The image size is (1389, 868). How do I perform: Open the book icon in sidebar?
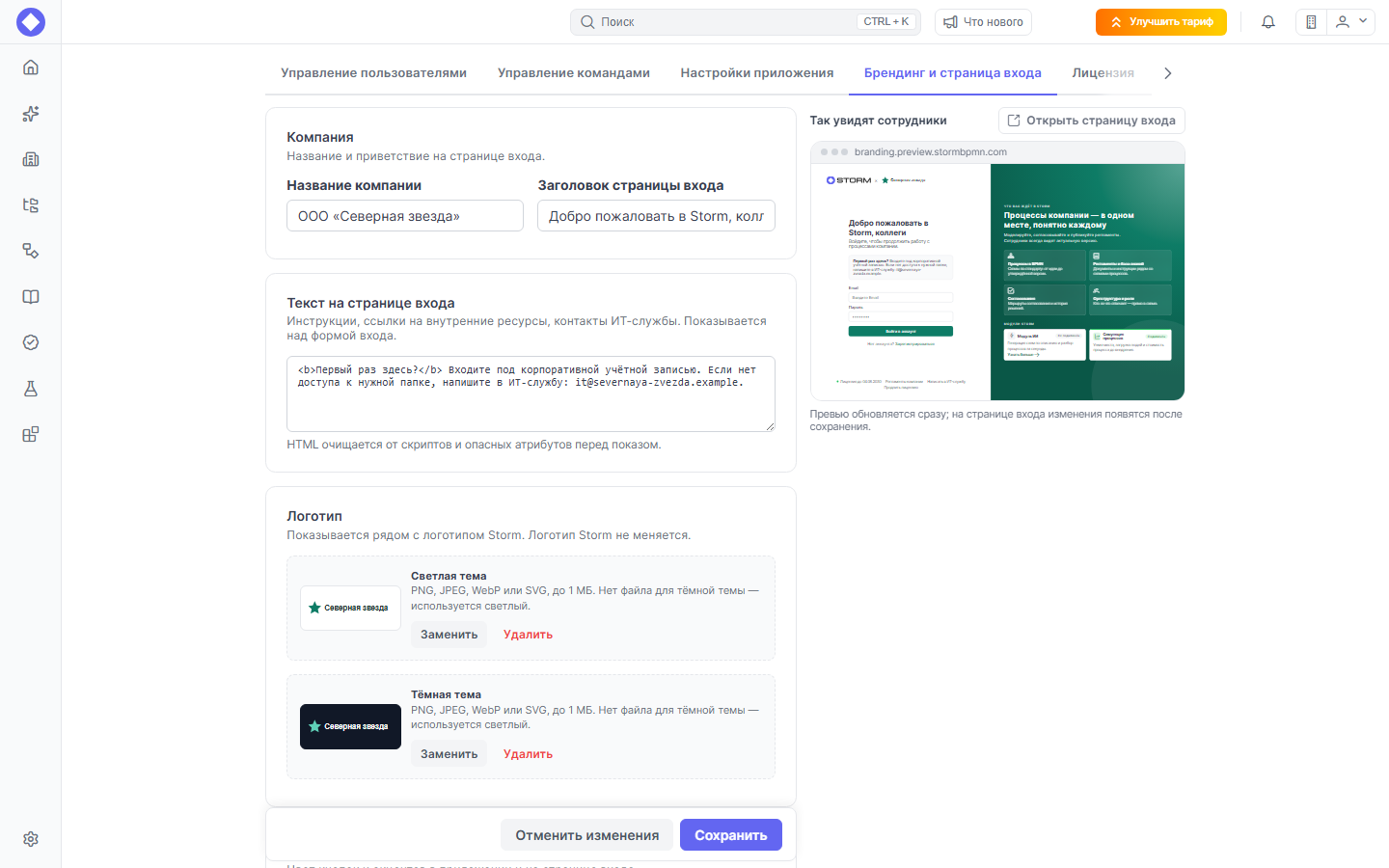pyautogui.click(x=31, y=297)
